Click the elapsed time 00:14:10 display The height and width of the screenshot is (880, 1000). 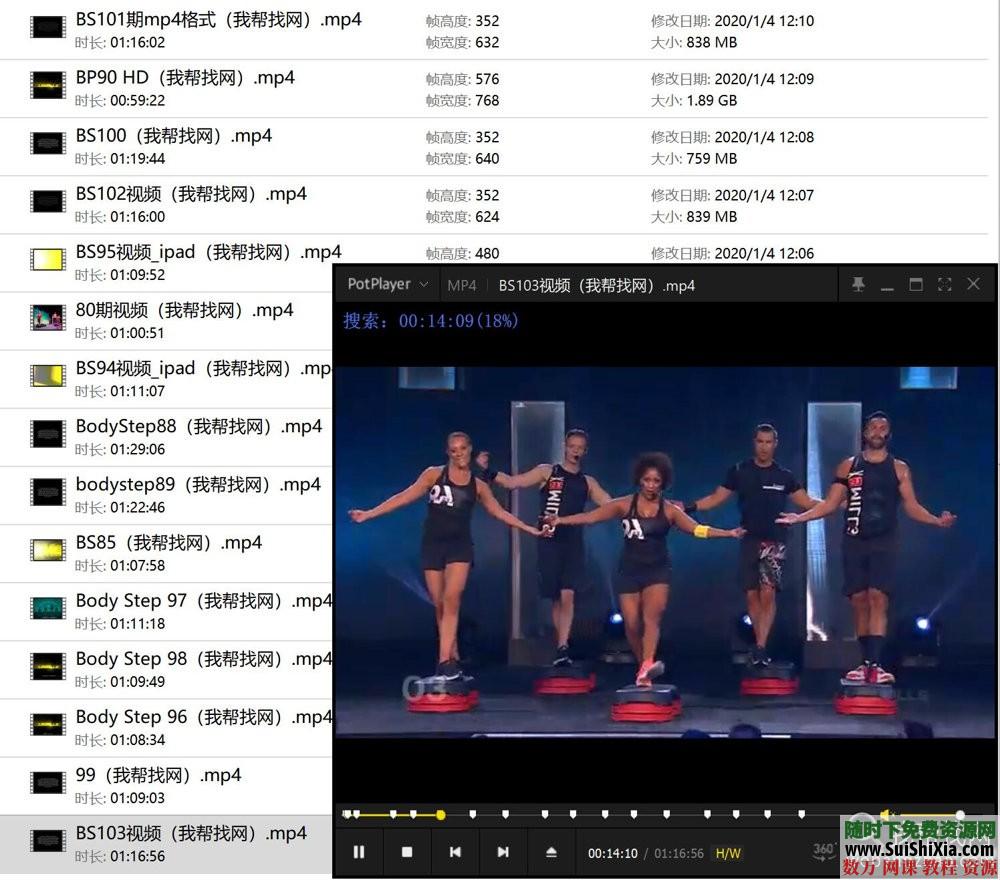(x=612, y=853)
